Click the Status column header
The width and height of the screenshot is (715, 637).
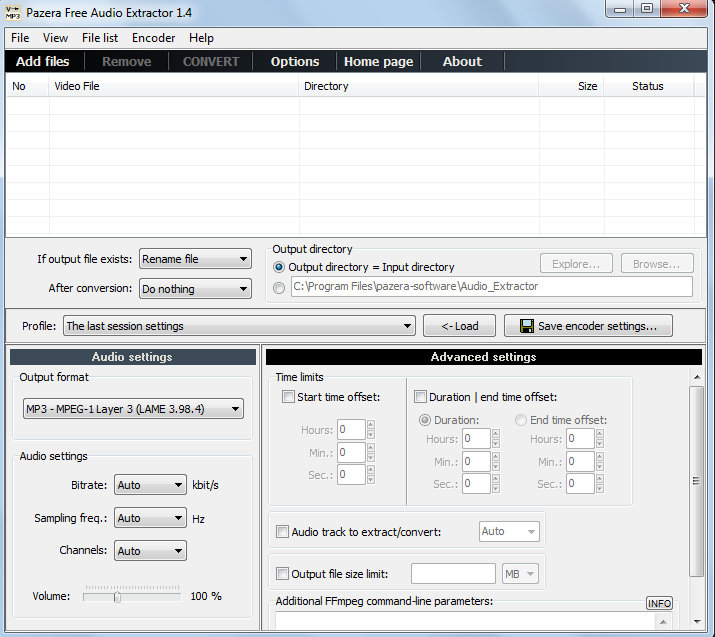point(648,86)
